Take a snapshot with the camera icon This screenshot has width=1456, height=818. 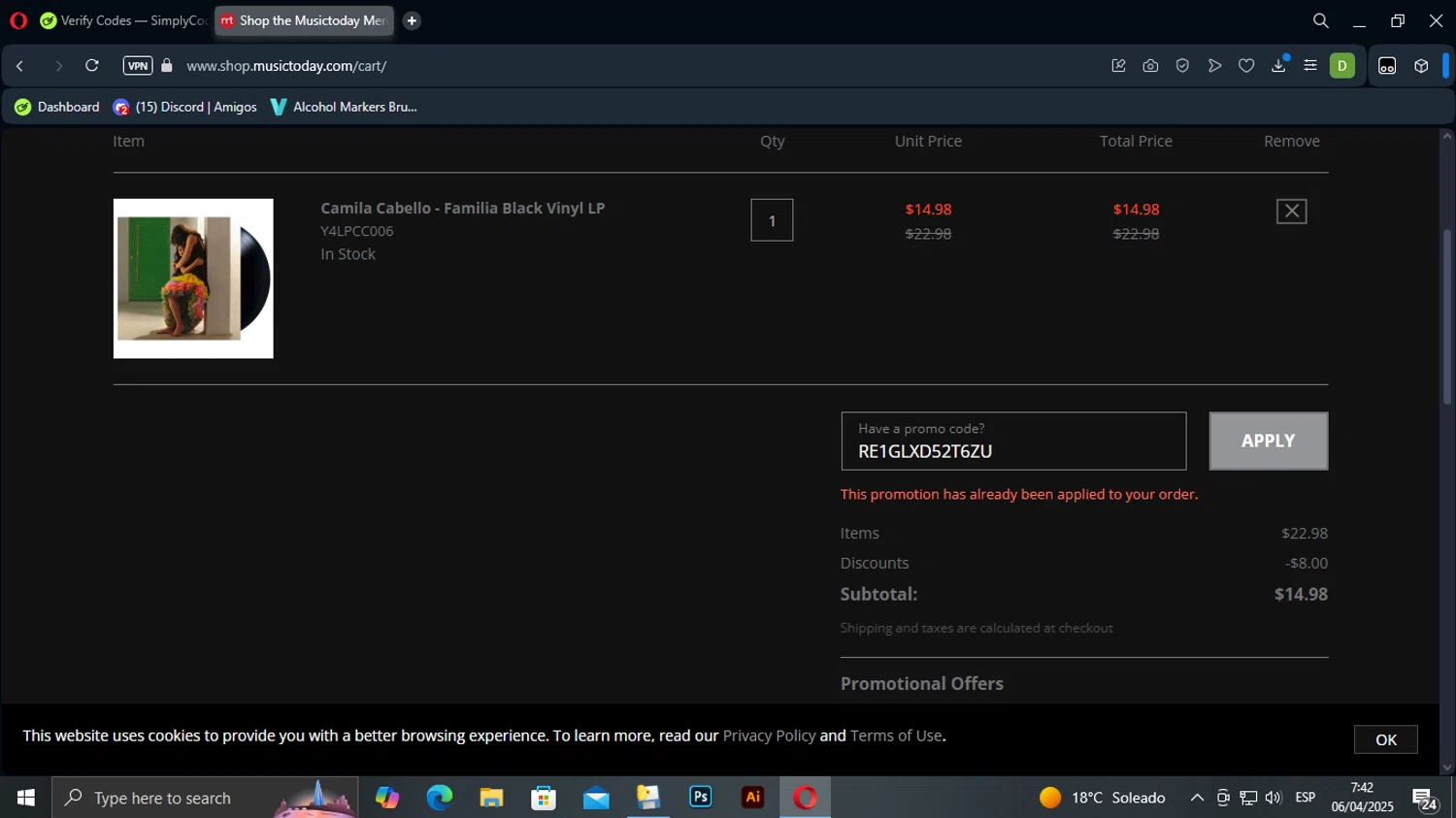[1150, 66]
